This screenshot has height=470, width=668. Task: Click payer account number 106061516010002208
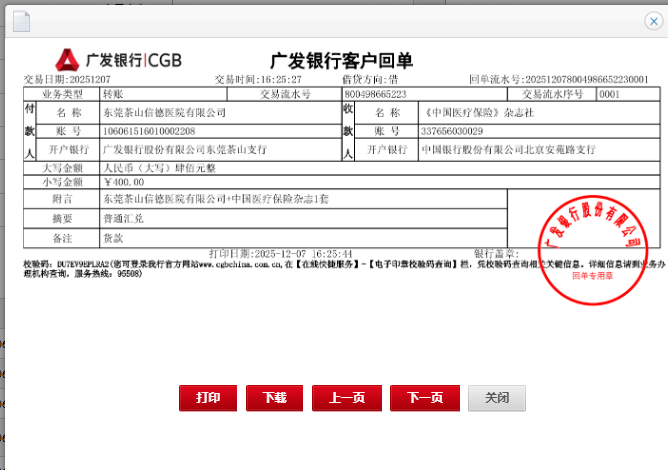[x=149, y=131]
